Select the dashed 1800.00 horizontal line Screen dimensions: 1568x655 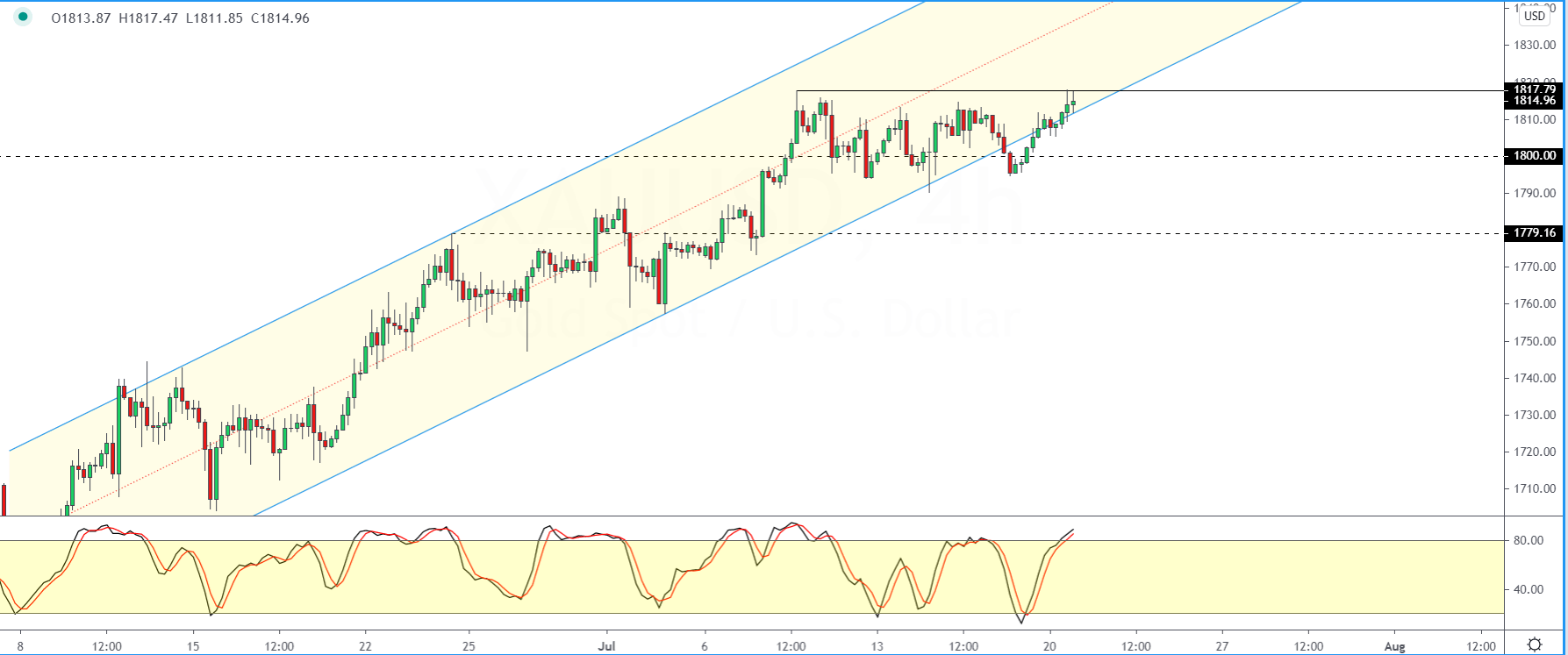(752, 156)
